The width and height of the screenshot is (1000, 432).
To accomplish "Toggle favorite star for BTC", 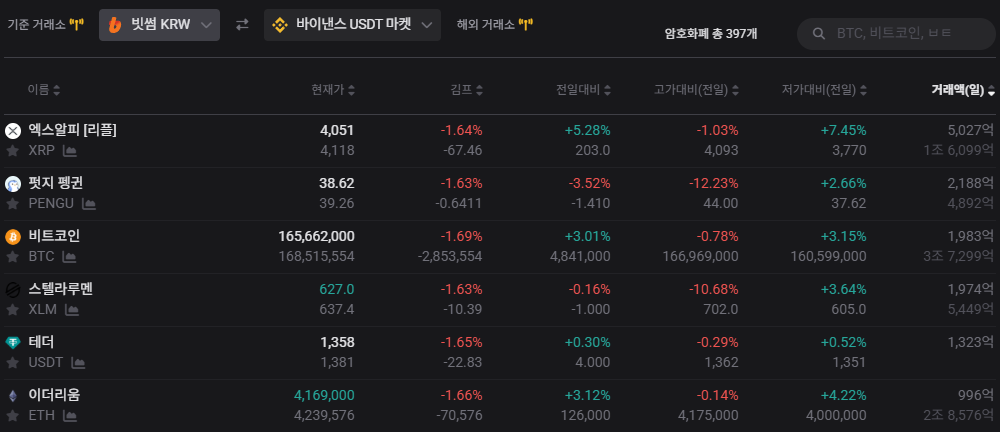I will point(11,257).
